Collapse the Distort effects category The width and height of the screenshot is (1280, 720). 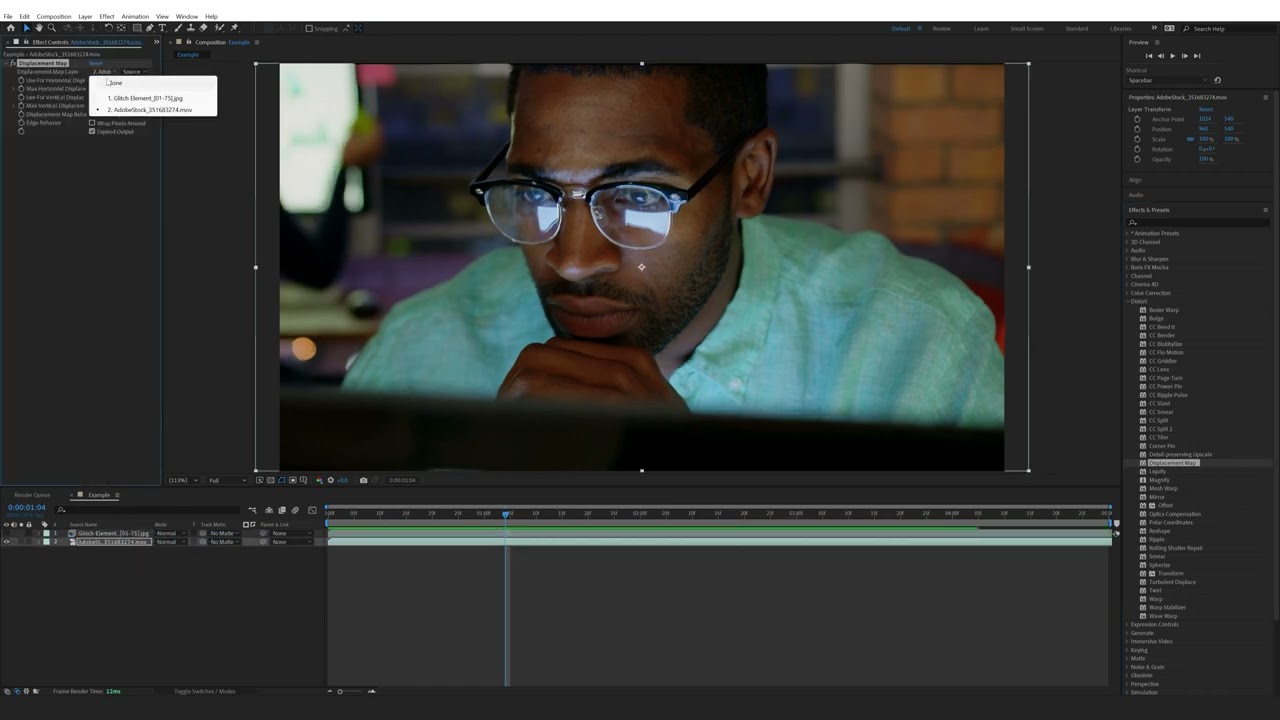coord(1128,301)
